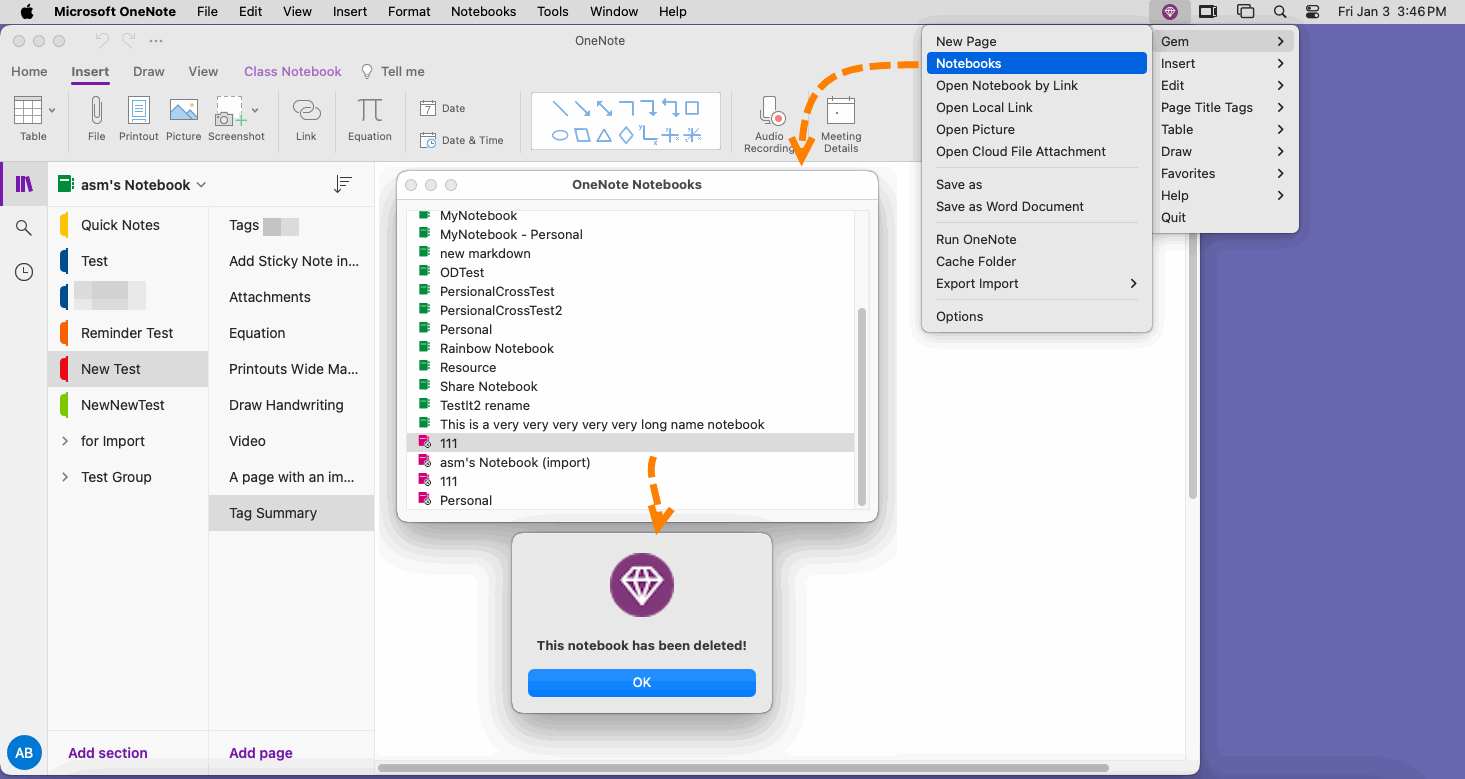Expand the 'for Import' section group

click(65, 441)
